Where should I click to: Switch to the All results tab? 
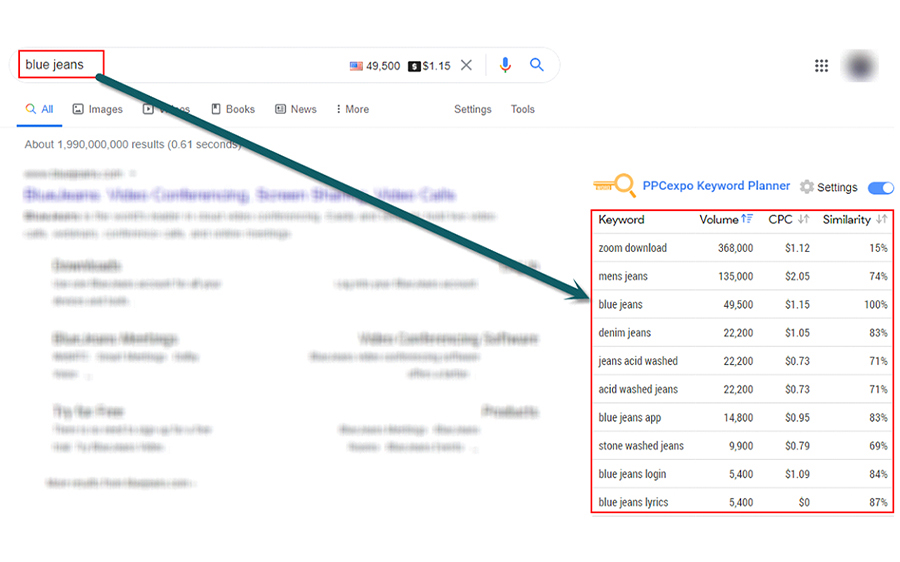pyautogui.click(x=39, y=109)
